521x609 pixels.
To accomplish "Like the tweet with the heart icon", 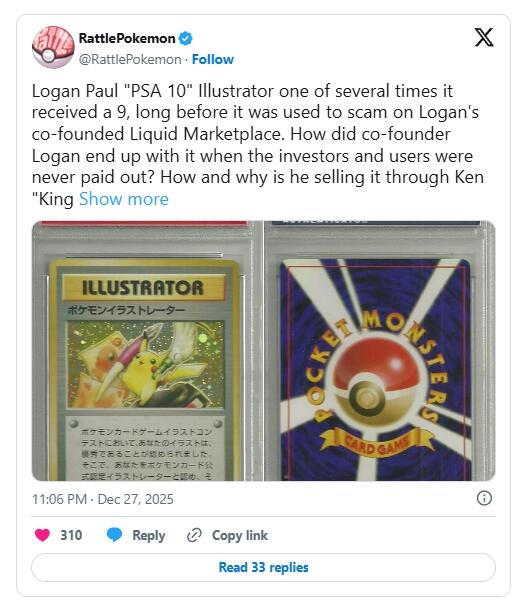I will (x=42, y=535).
